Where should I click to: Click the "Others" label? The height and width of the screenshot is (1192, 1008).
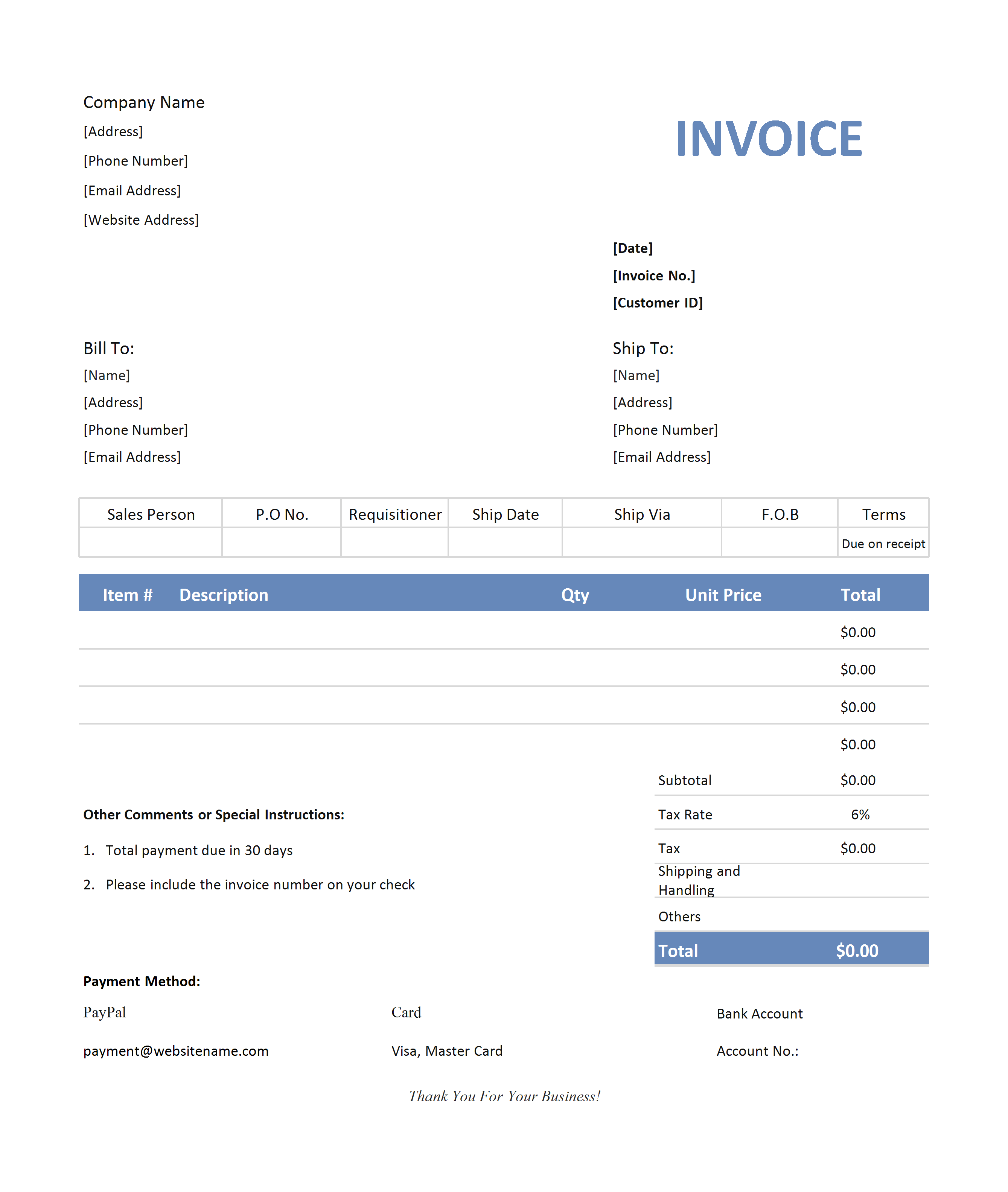tap(679, 917)
